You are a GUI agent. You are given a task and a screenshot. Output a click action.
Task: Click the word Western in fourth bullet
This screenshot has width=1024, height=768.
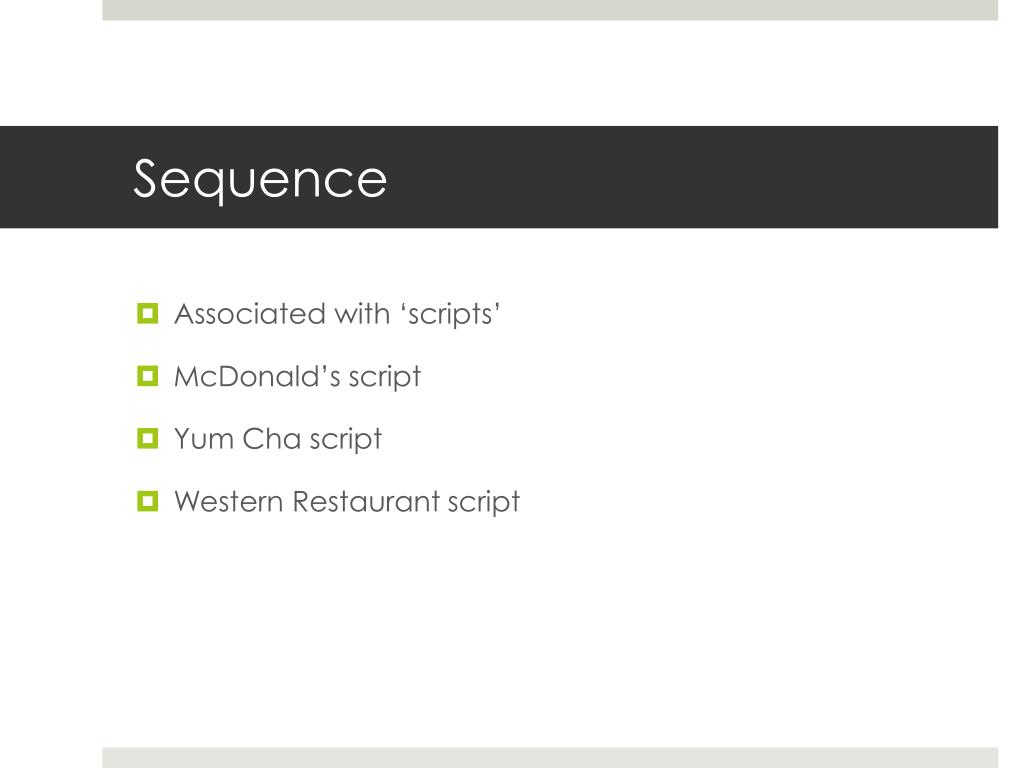(x=229, y=502)
